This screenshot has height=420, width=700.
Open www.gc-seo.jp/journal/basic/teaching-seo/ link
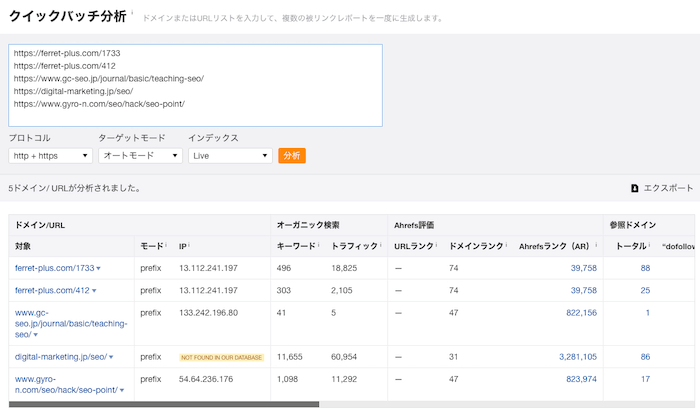[x=71, y=324]
